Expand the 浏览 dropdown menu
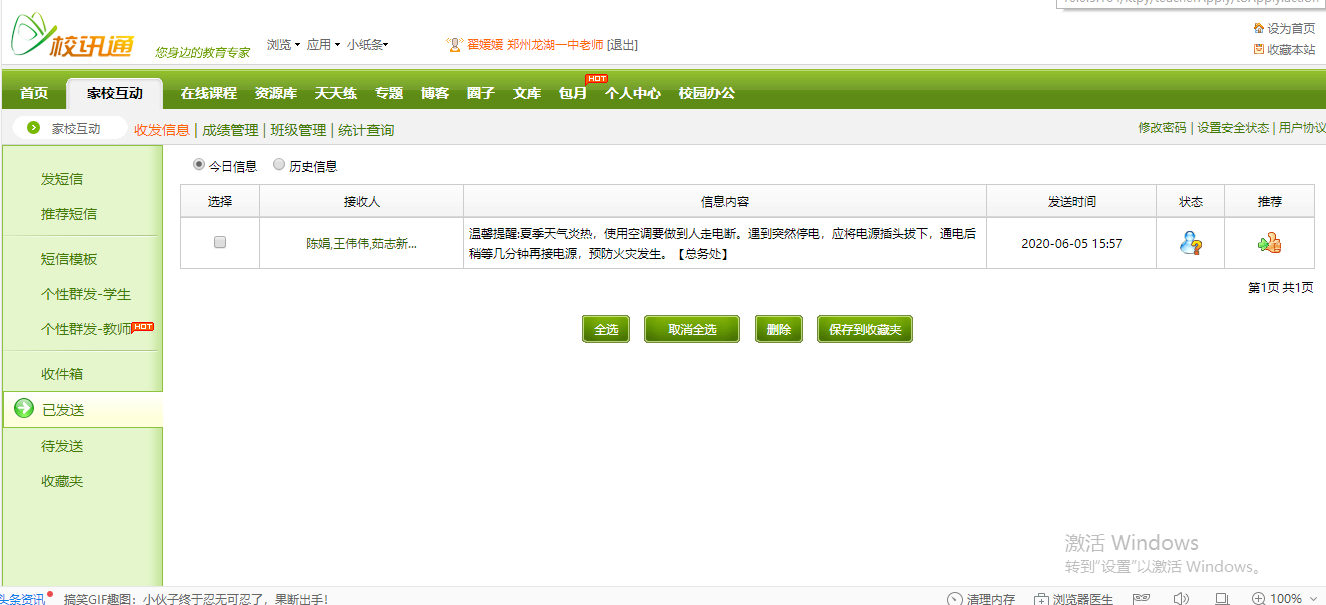The image size is (1326, 605). (283, 45)
